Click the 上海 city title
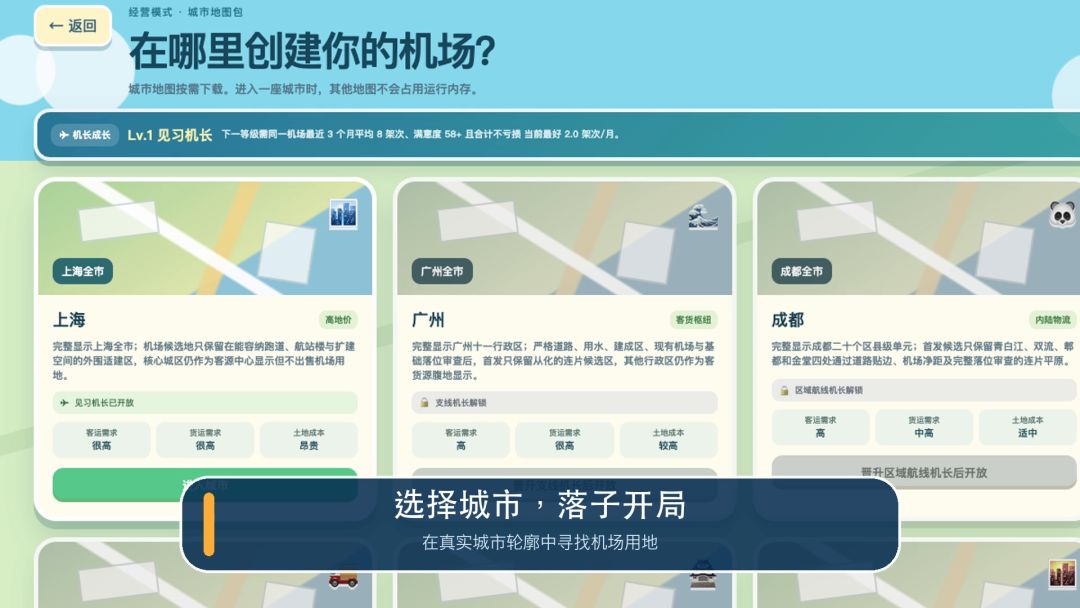This screenshot has width=1080, height=608. (69, 319)
